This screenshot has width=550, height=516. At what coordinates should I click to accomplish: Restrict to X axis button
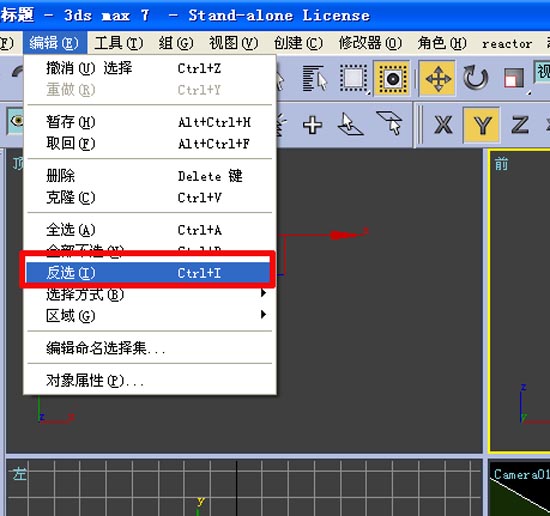point(443,125)
